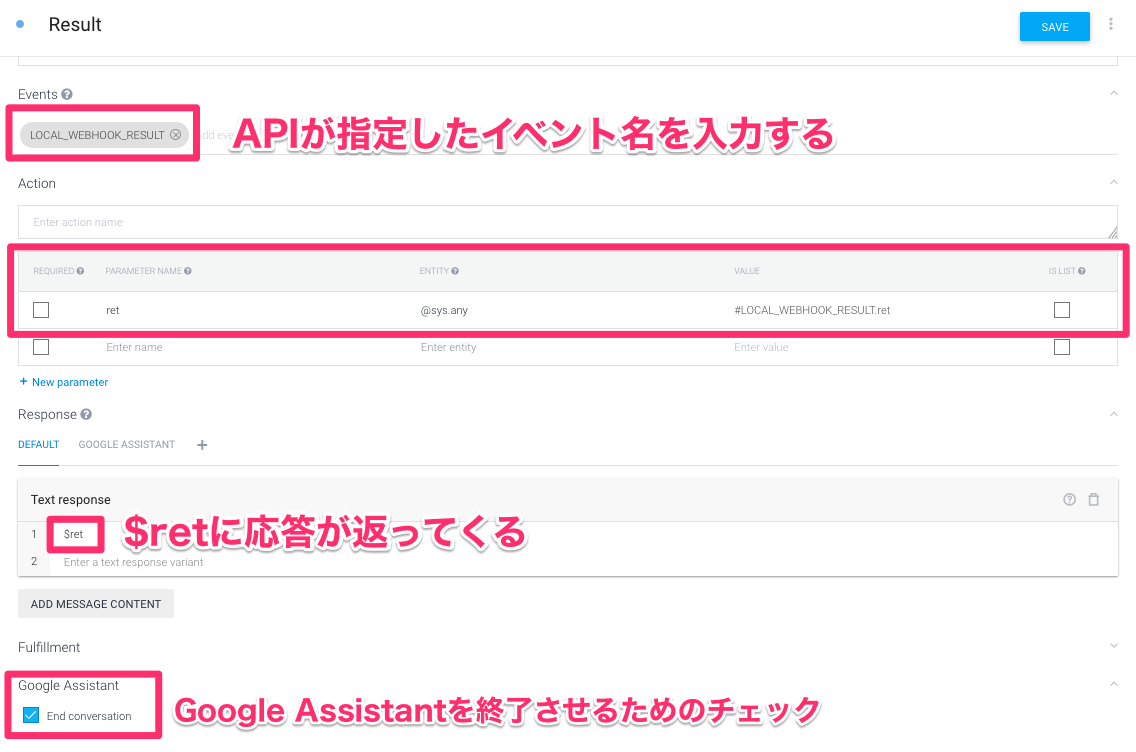This screenshot has height=752, width=1136.
Task: Click the Text response help icon
Action: (1069, 499)
